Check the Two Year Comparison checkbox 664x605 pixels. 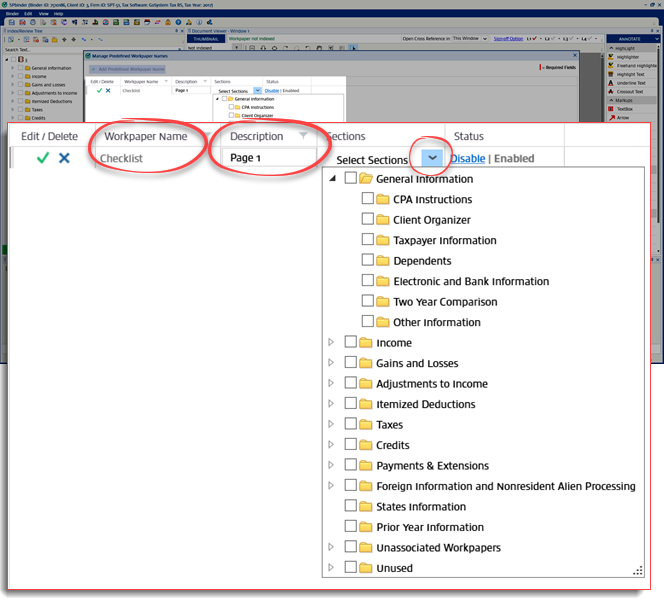[x=368, y=301]
